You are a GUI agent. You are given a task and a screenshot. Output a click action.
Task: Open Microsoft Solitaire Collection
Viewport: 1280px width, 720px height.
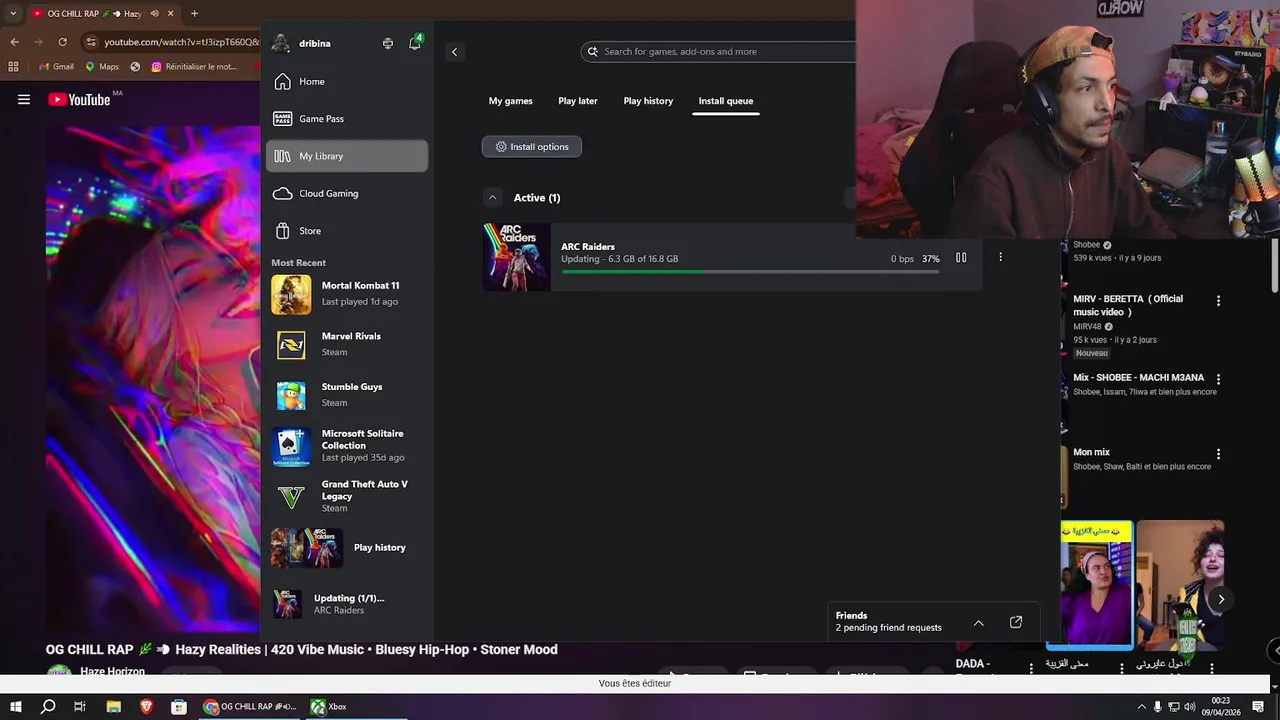click(x=347, y=446)
